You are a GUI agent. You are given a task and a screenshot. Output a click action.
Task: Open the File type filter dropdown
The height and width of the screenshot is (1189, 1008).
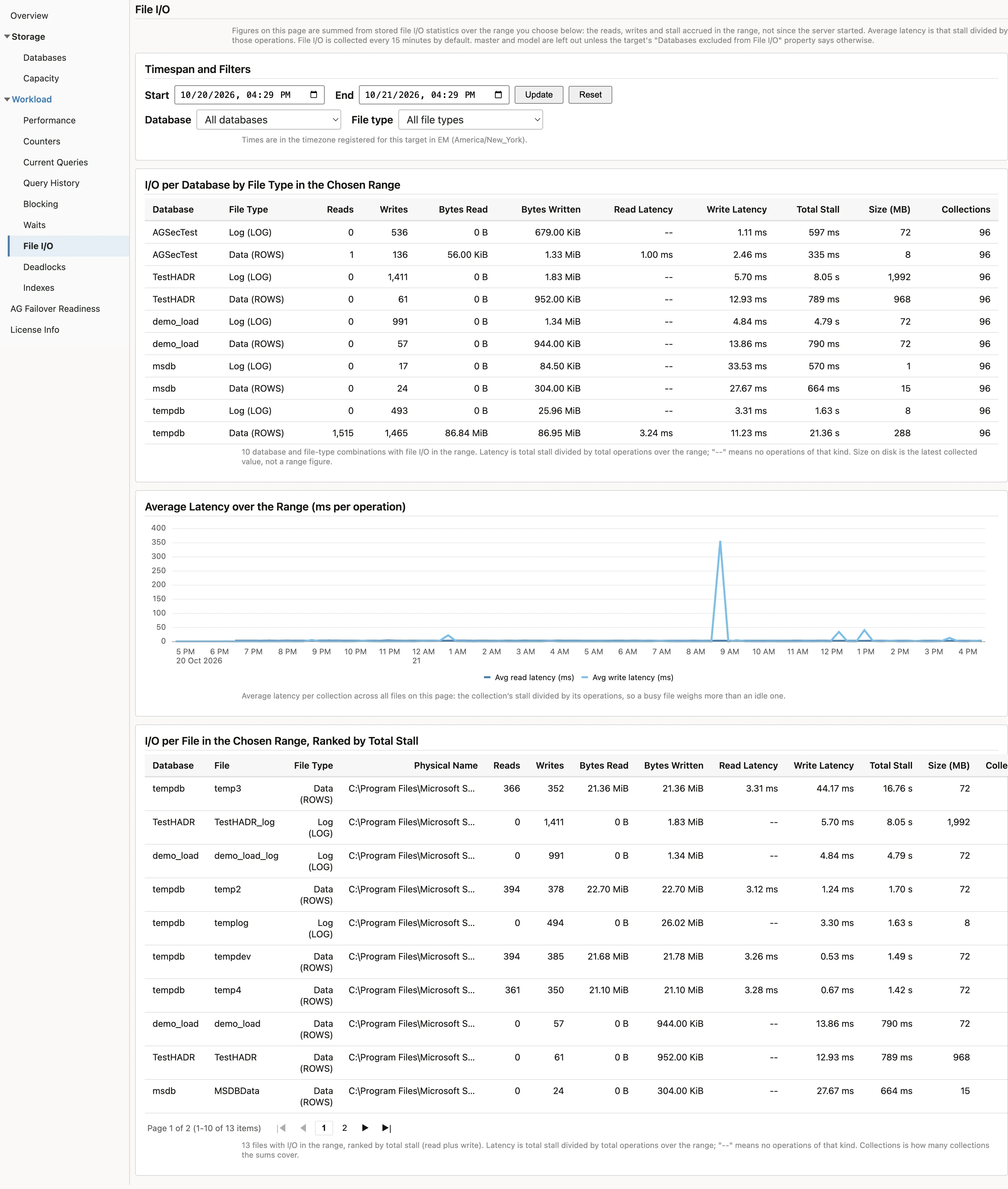[470, 120]
